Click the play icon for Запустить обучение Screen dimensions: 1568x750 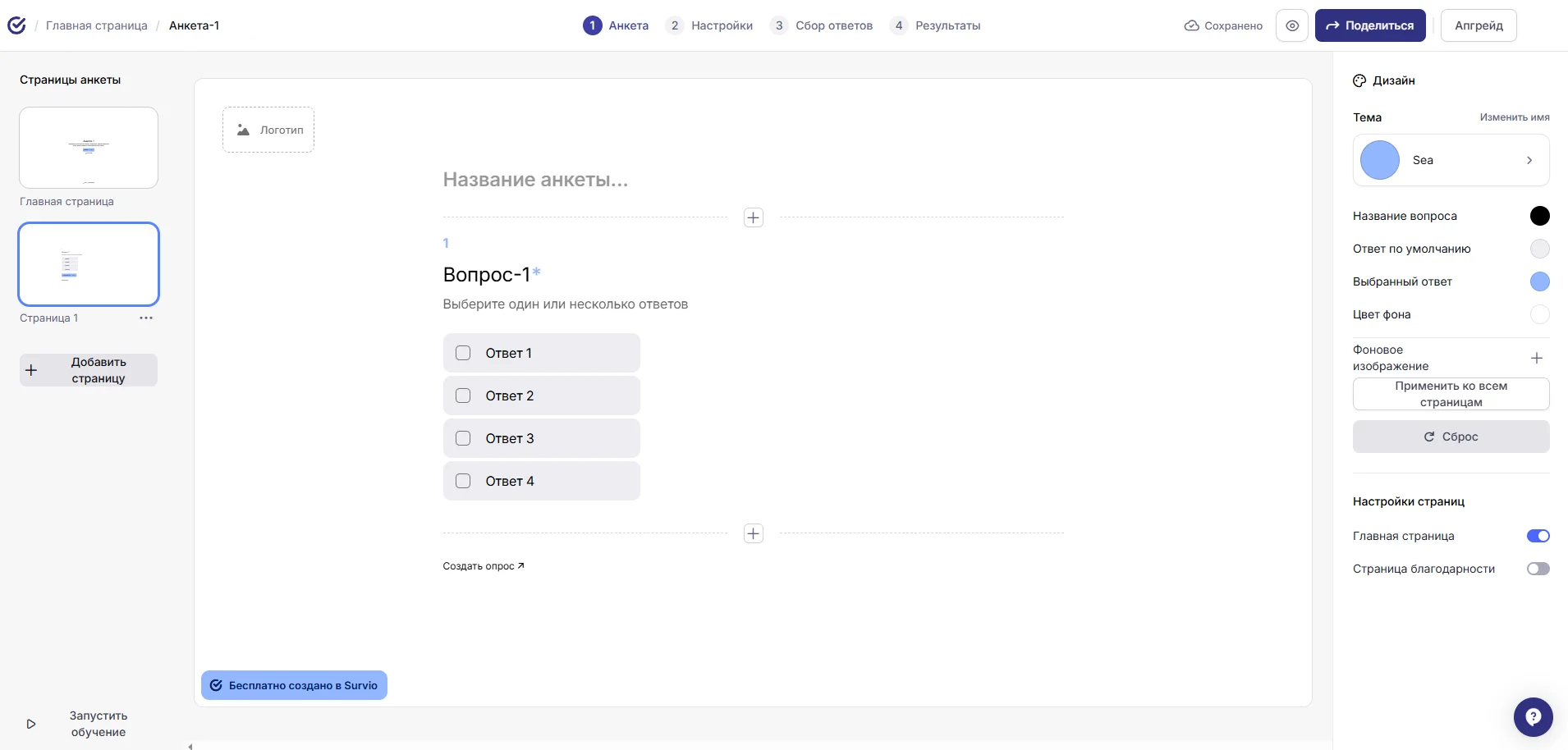pyautogui.click(x=31, y=724)
